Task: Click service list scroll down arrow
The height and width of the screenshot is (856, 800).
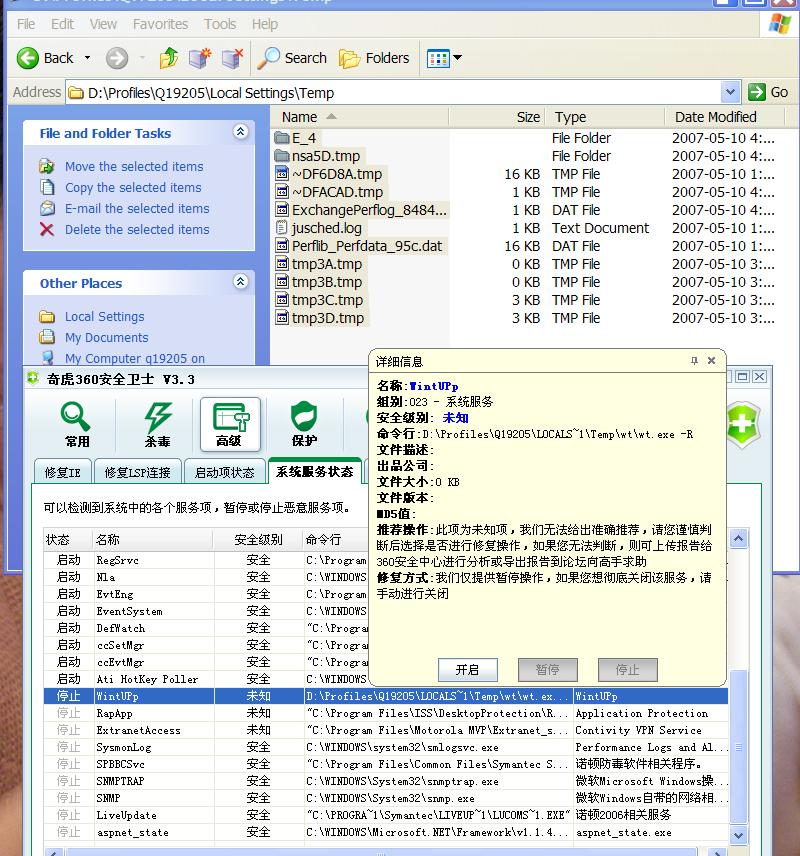Action: pyautogui.click(x=738, y=835)
